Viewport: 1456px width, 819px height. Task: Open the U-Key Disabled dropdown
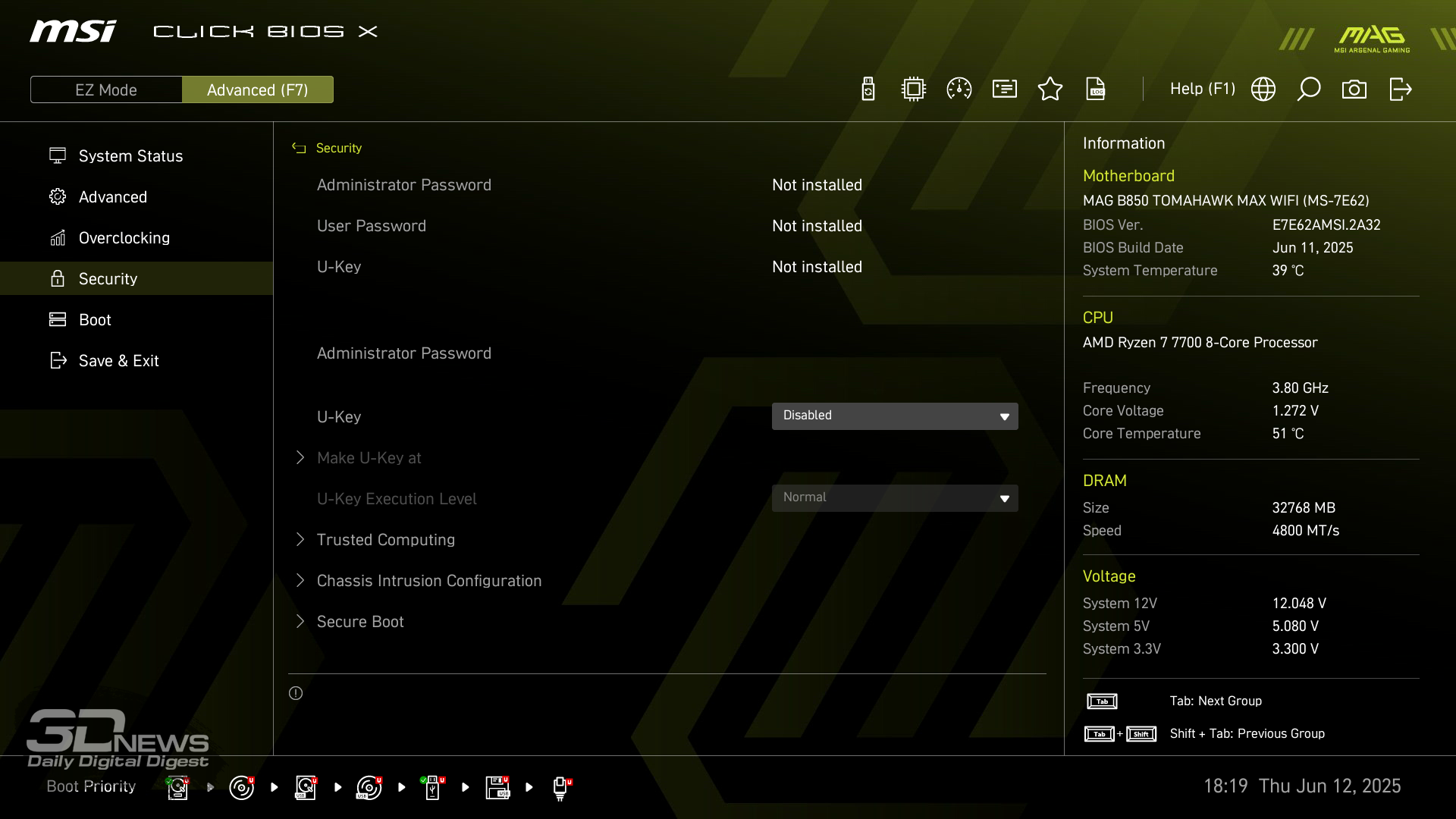point(895,416)
